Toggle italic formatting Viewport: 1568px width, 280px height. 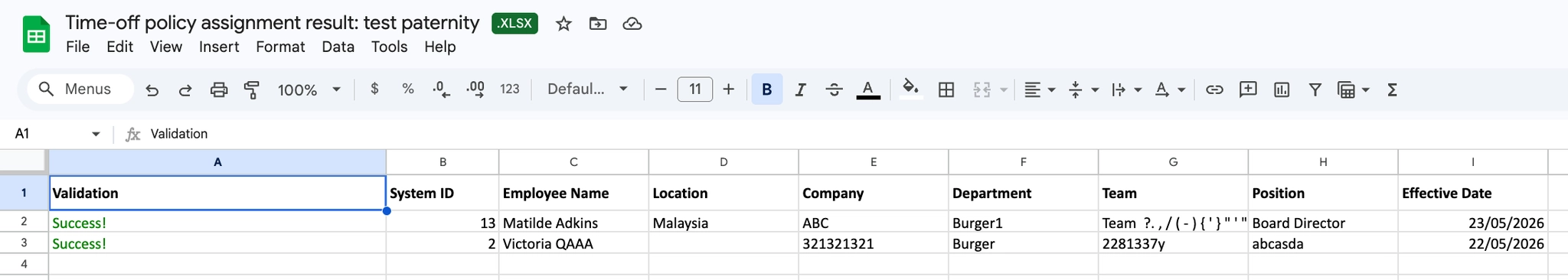pos(801,90)
